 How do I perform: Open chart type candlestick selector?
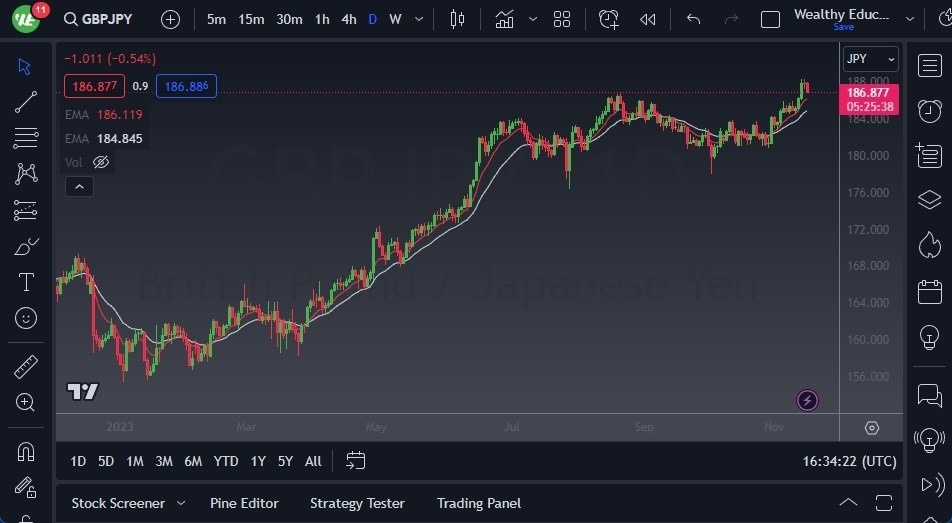[457, 19]
